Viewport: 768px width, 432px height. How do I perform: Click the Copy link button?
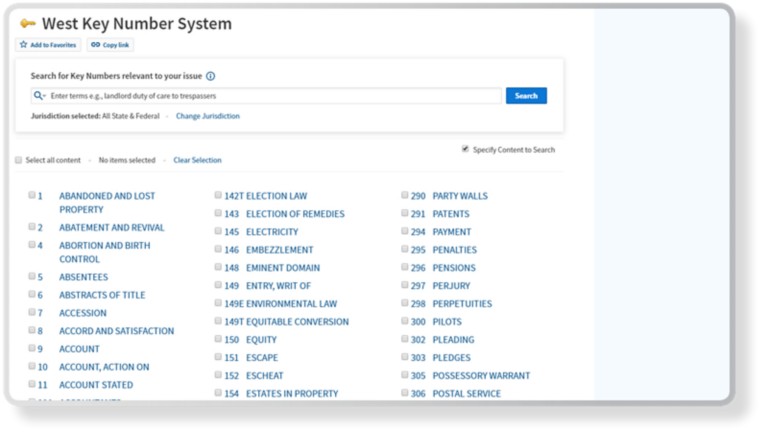tap(110, 45)
